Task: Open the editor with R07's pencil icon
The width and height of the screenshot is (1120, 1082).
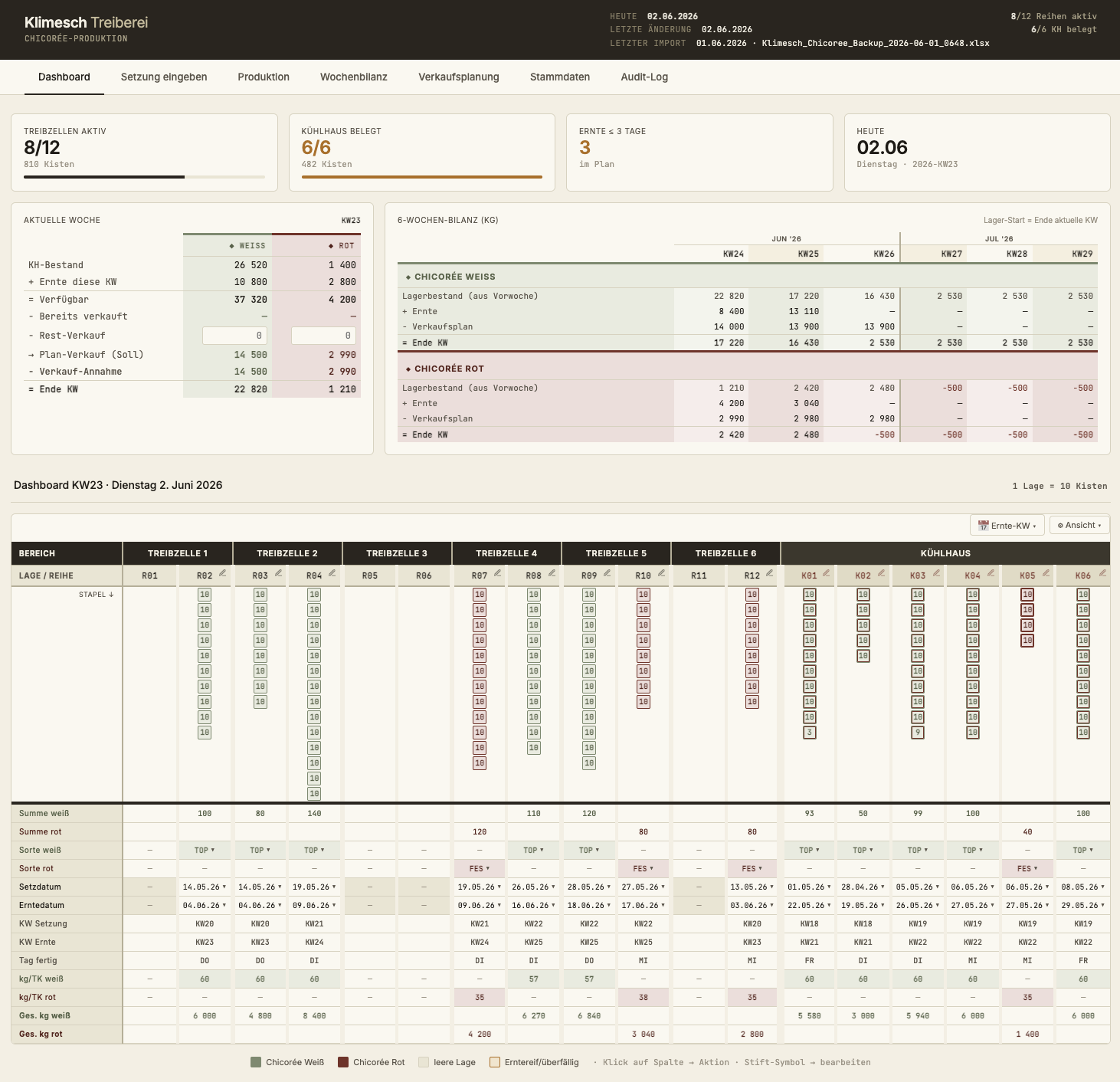Action: [498, 573]
